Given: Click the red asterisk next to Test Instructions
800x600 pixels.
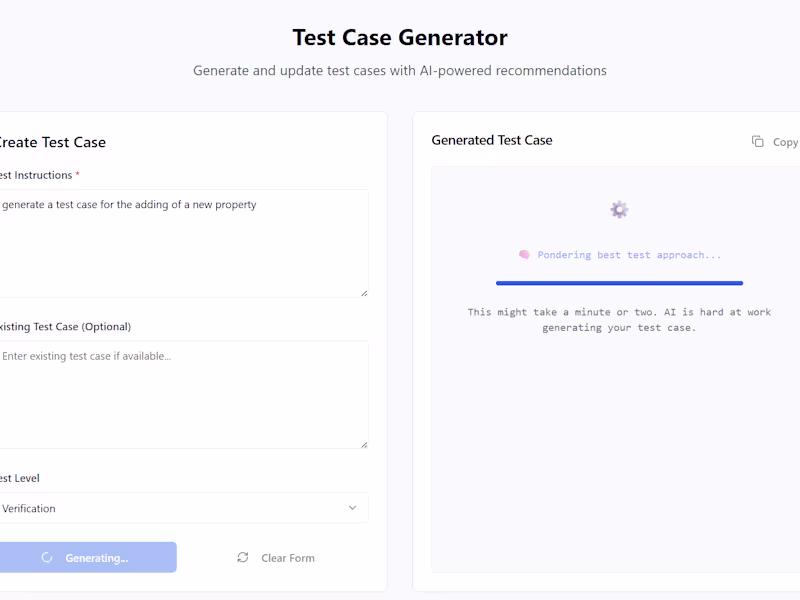Looking at the screenshot, I should (78, 174).
